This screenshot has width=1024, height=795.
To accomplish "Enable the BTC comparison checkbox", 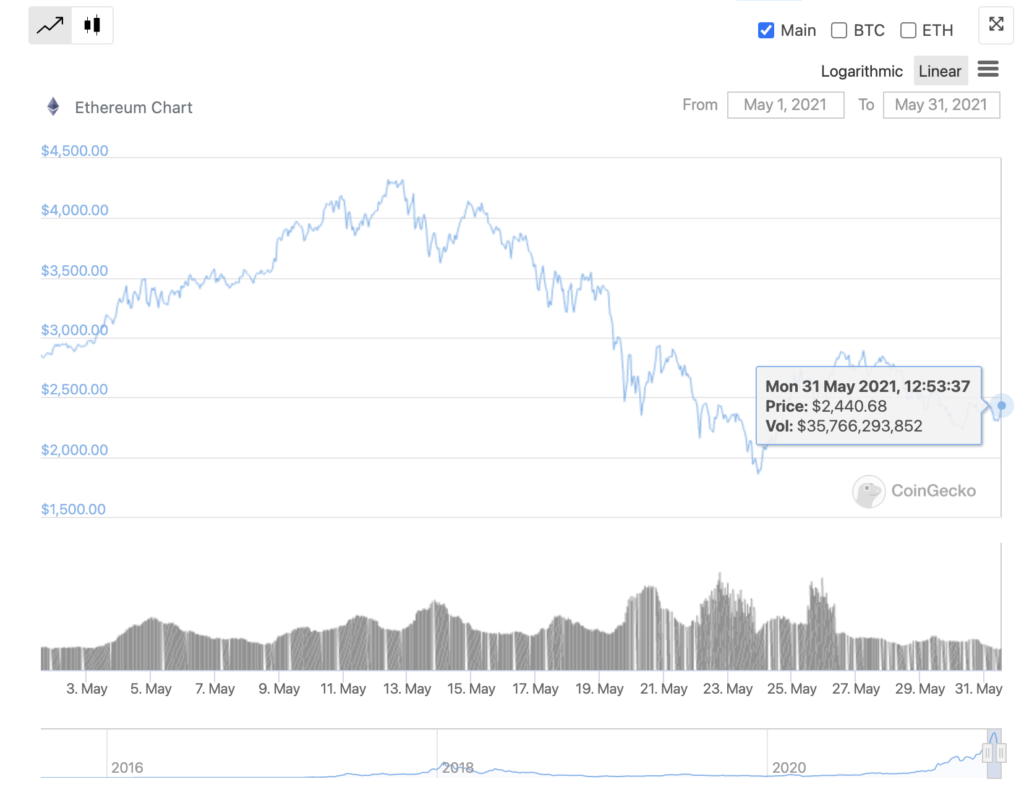I will coord(840,30).
